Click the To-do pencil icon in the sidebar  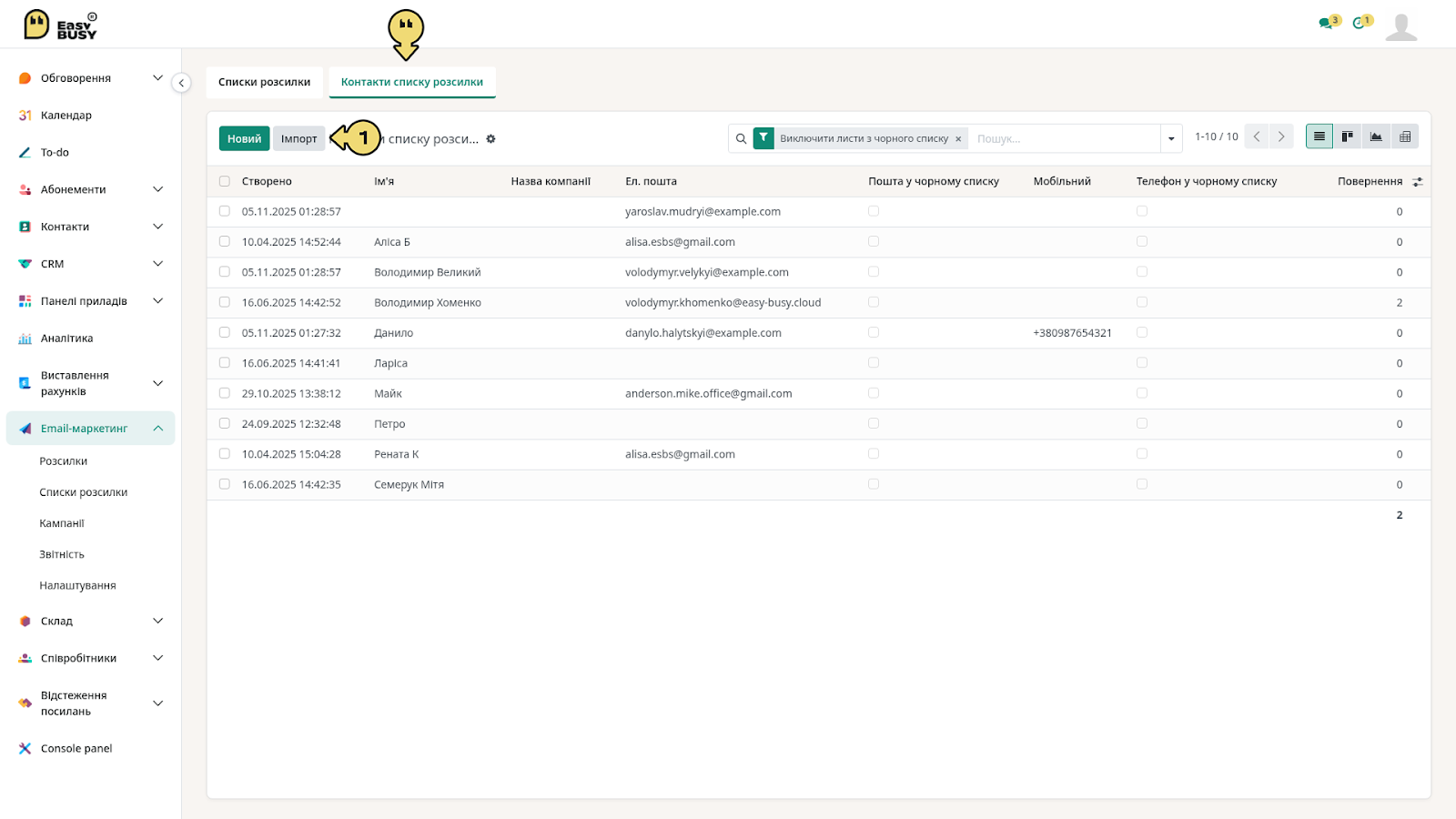pyautogui.click(x=25, y=153)
